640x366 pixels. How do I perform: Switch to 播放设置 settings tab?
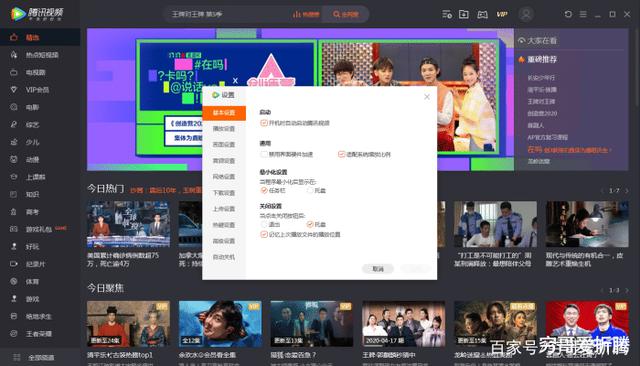click(x=224, y=129)
